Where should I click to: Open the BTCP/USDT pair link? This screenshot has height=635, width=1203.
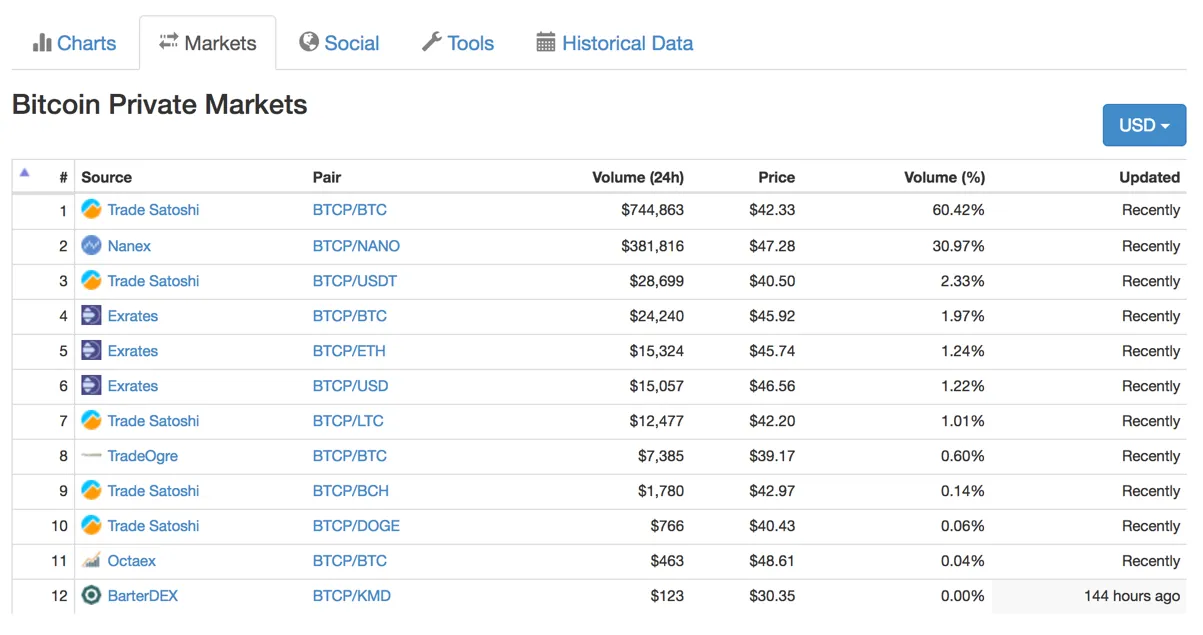355,281
